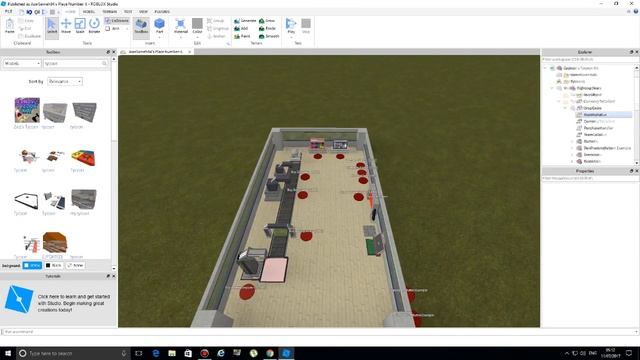Click the terrain Smooth tool
Screen dimensions: 640x360
[x=269, y=36]
